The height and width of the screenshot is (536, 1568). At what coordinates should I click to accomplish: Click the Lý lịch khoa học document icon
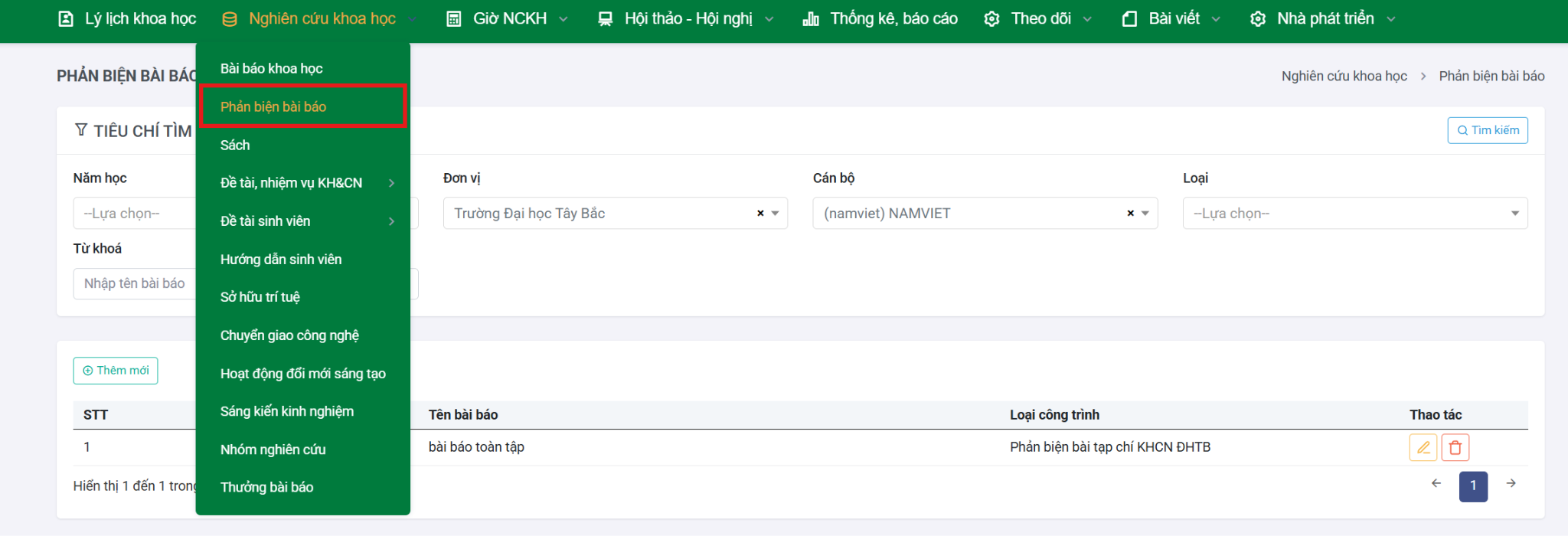[x=67, y=19]
